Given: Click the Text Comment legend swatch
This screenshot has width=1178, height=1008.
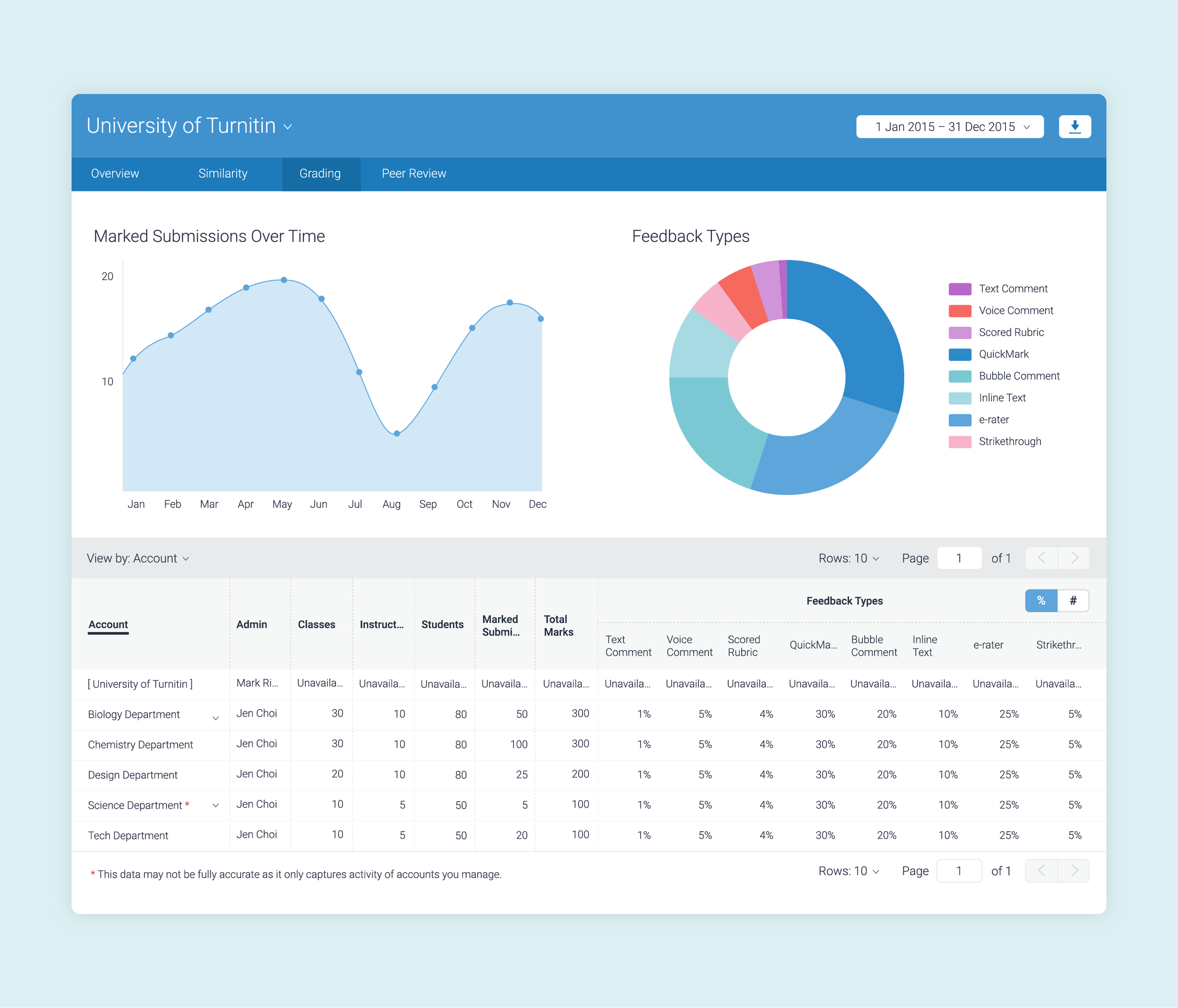Looking at the screenshot, I should point(960,289).
